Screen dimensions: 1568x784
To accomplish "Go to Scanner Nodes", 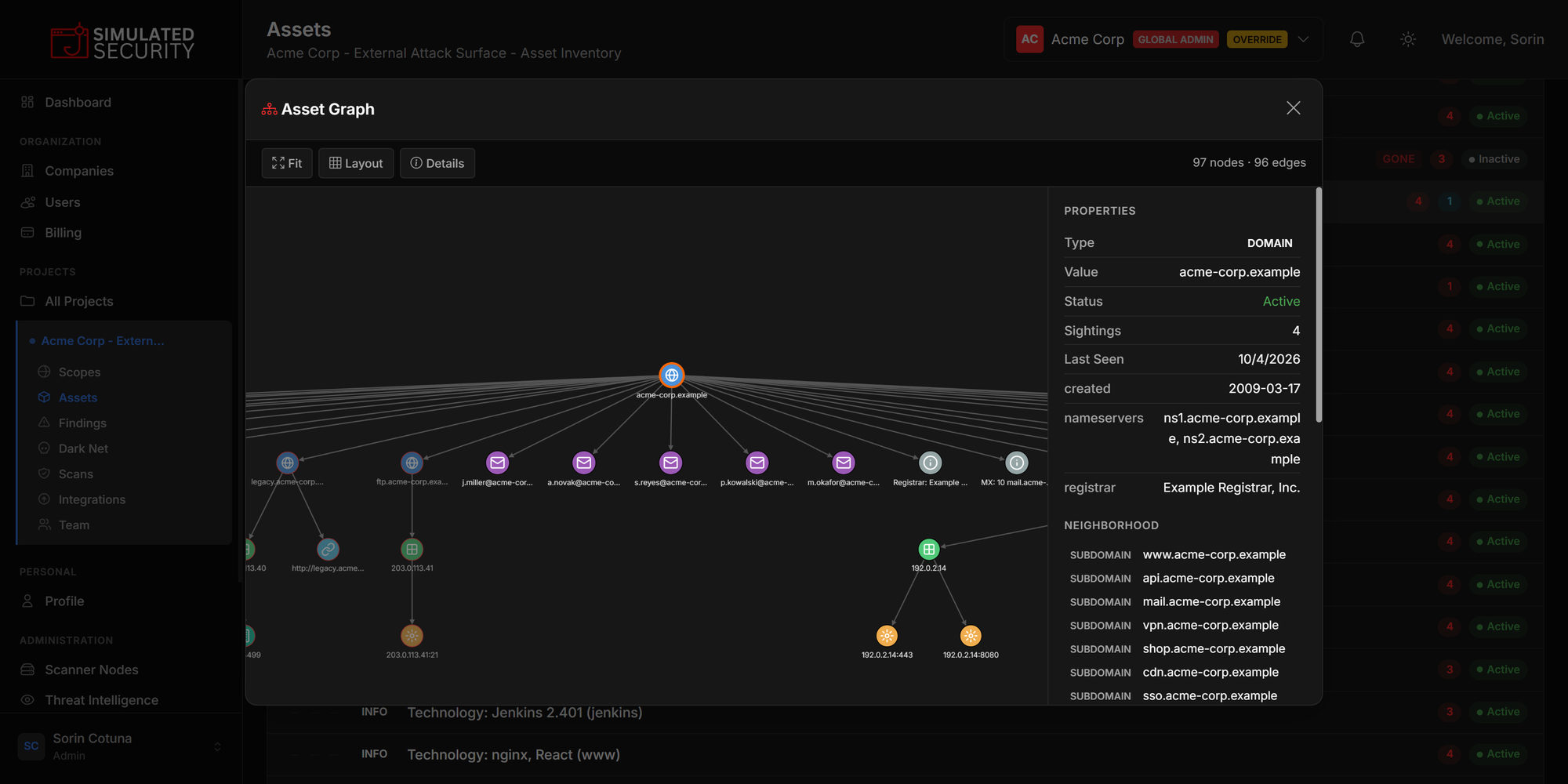I will 91,670.
